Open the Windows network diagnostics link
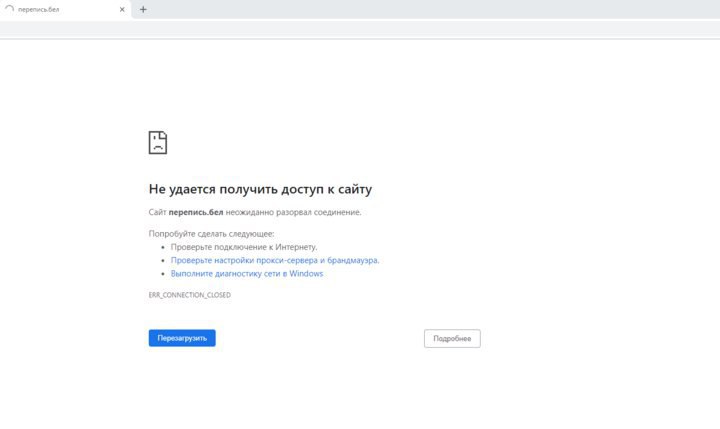This screenshot has height=429, width=720. point(247,274)
